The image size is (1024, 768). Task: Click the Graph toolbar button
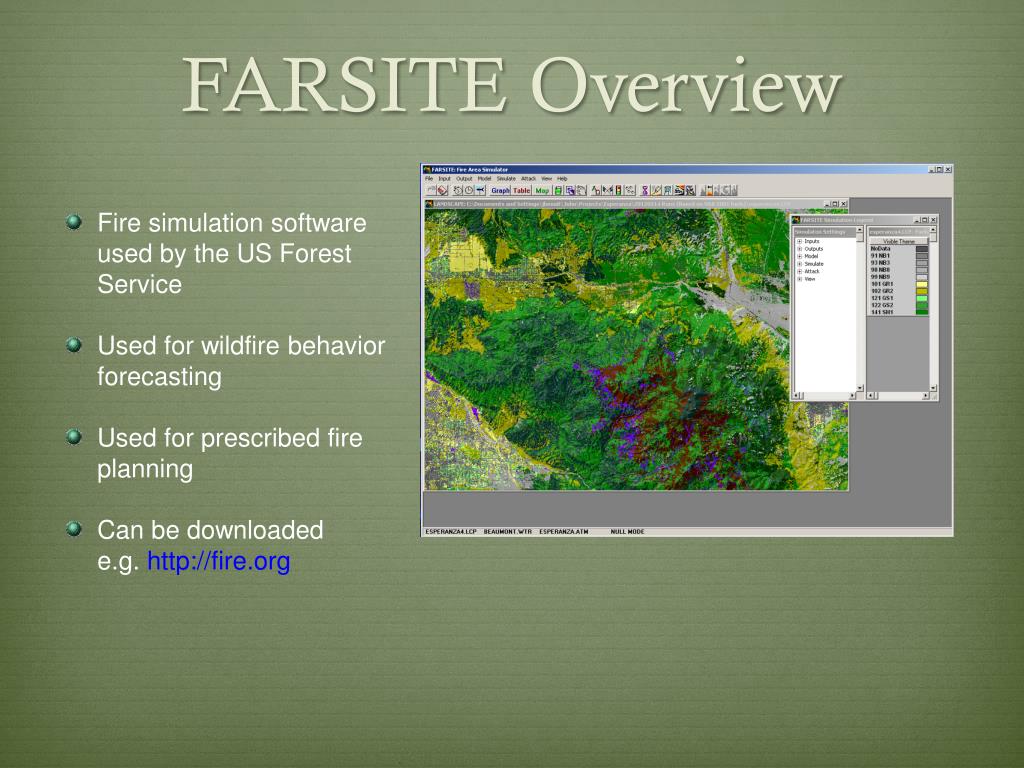click(x=500, y=190)
